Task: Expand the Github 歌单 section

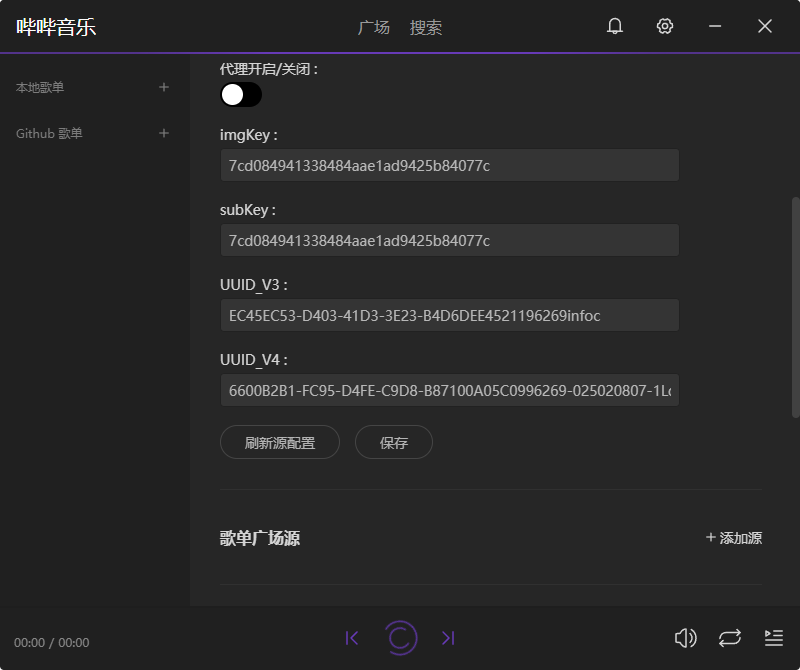Action: pos(164,133)
